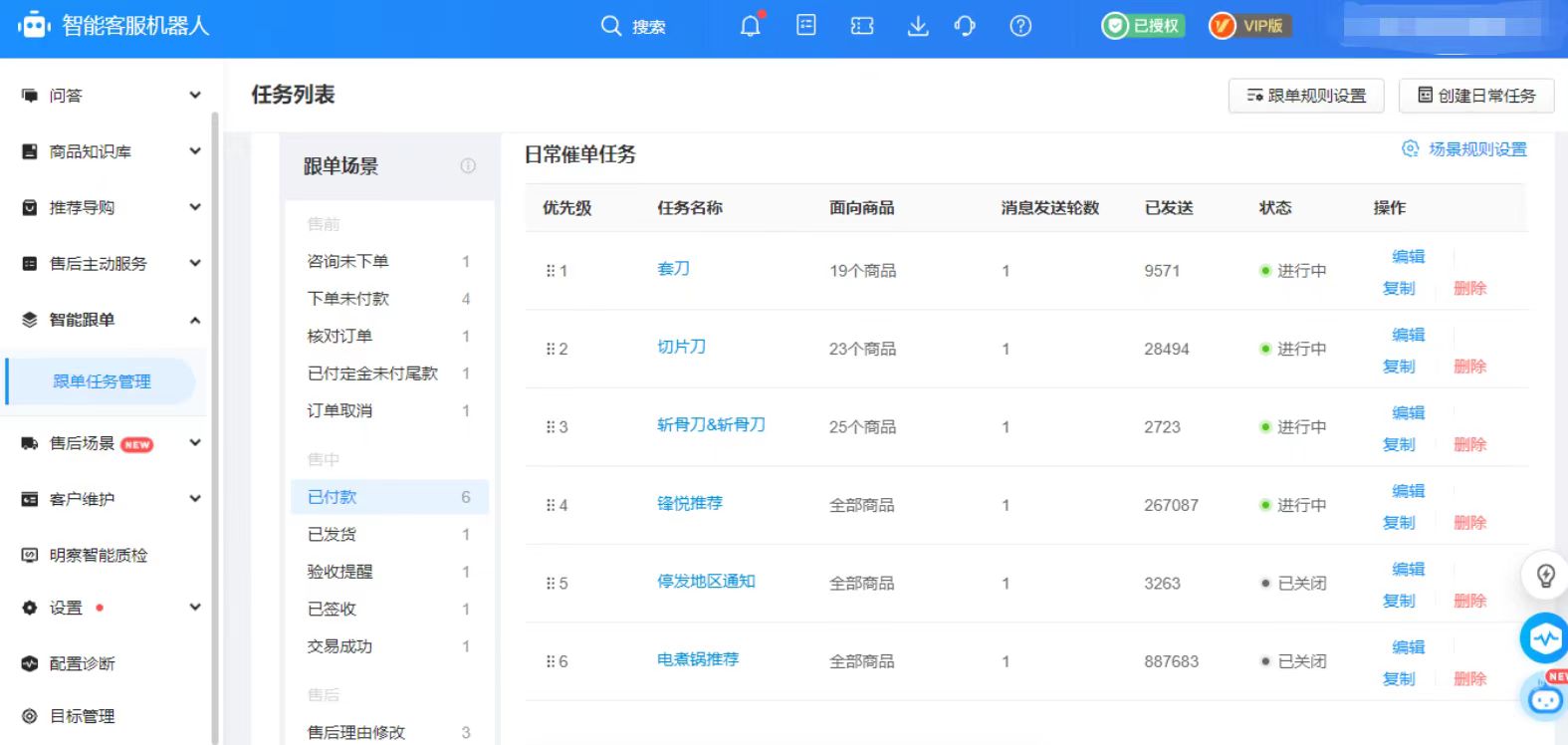
Task: Select 已付款 scene
Action: point(389,497)
